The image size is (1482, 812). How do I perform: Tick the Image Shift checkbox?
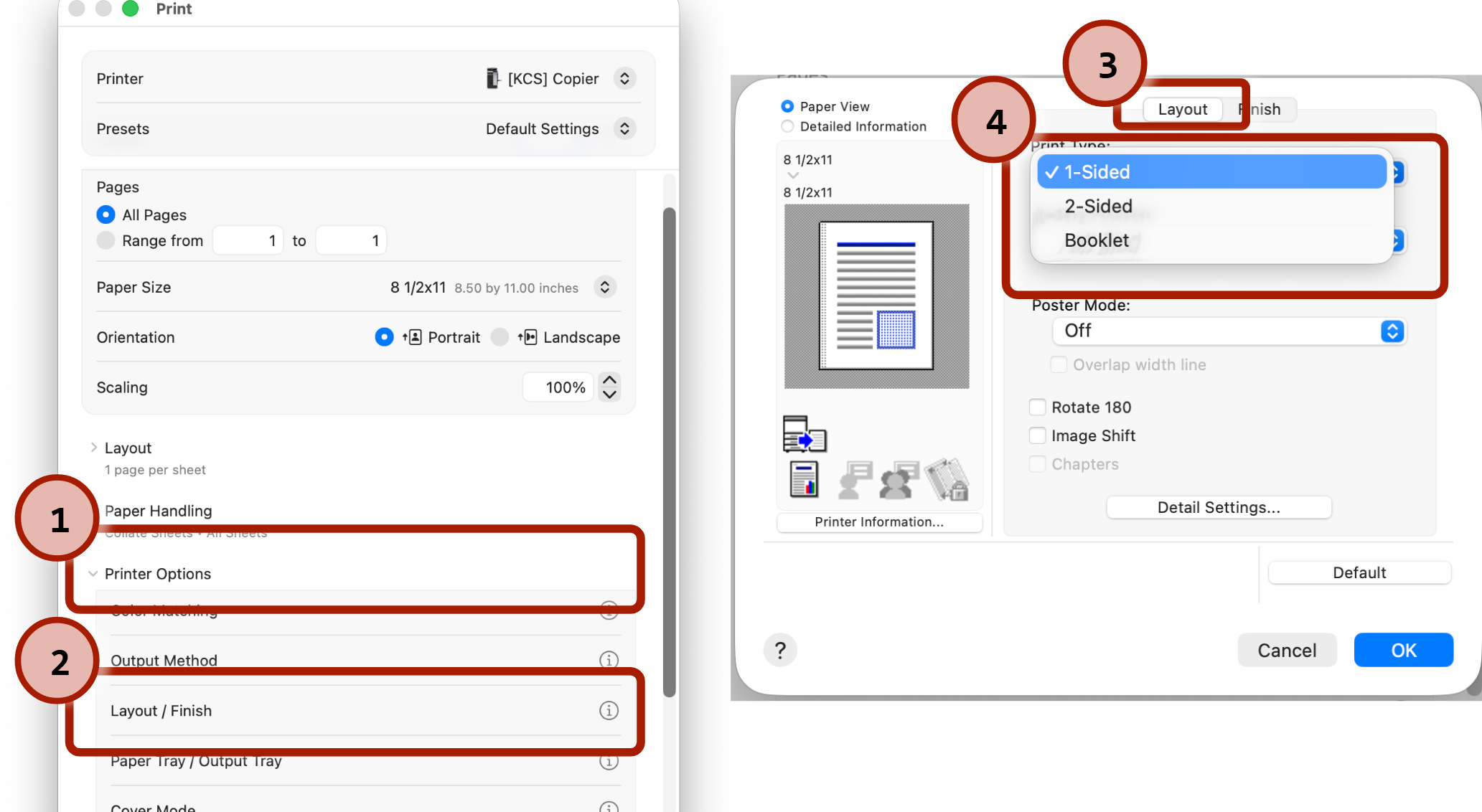tap(1037, 435)
